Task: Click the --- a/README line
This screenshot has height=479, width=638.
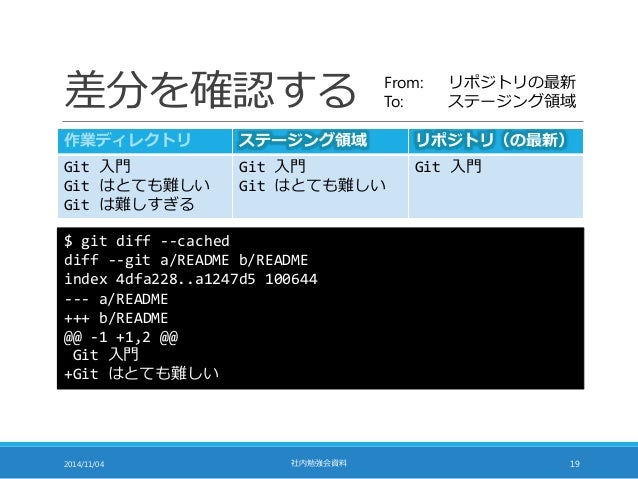Action: click(116, 299)
